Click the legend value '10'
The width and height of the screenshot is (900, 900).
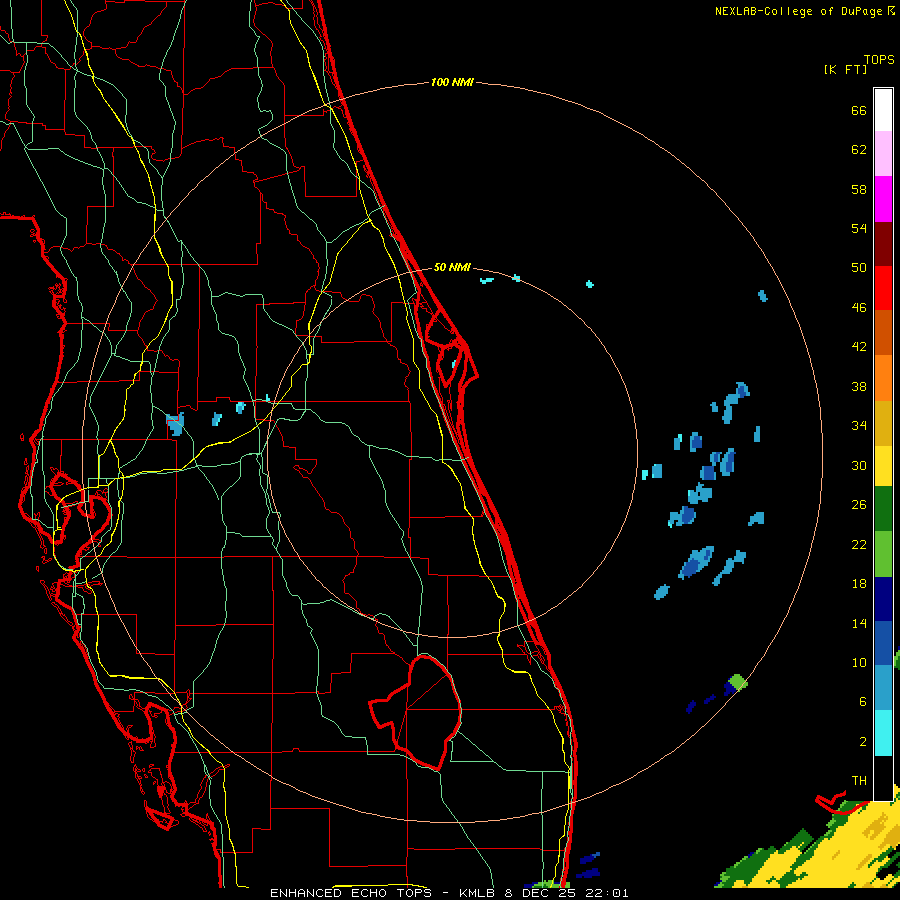[859, 663]
